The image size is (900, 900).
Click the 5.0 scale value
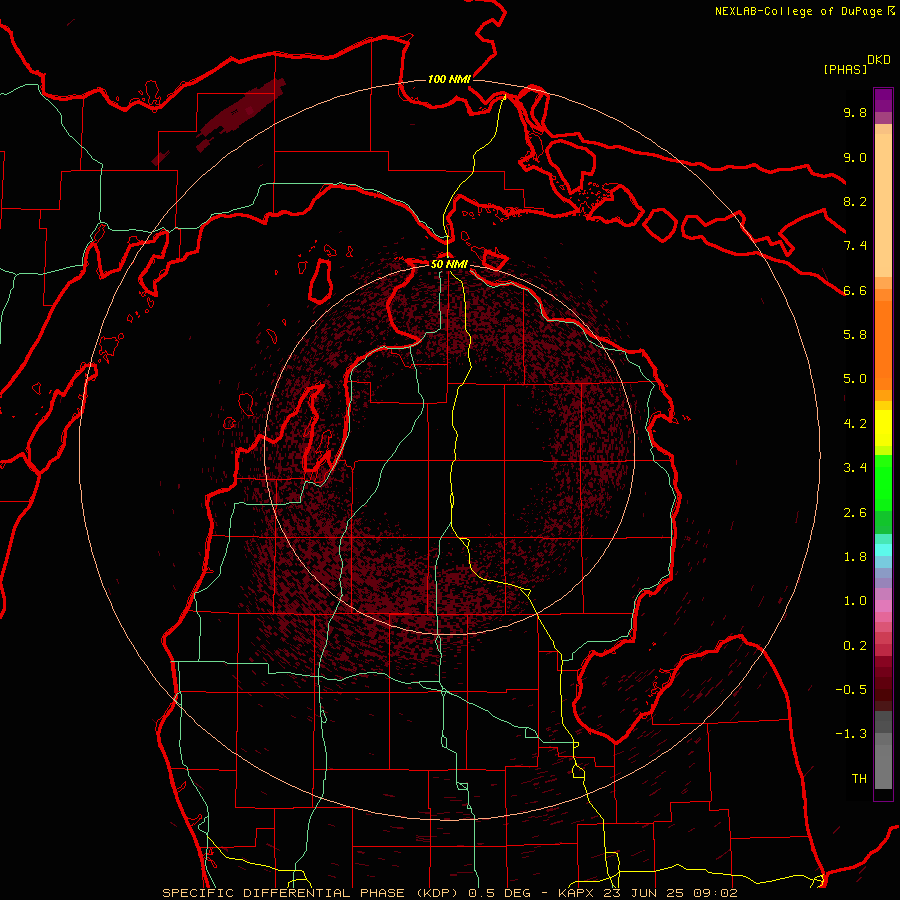tap(855, 379)
